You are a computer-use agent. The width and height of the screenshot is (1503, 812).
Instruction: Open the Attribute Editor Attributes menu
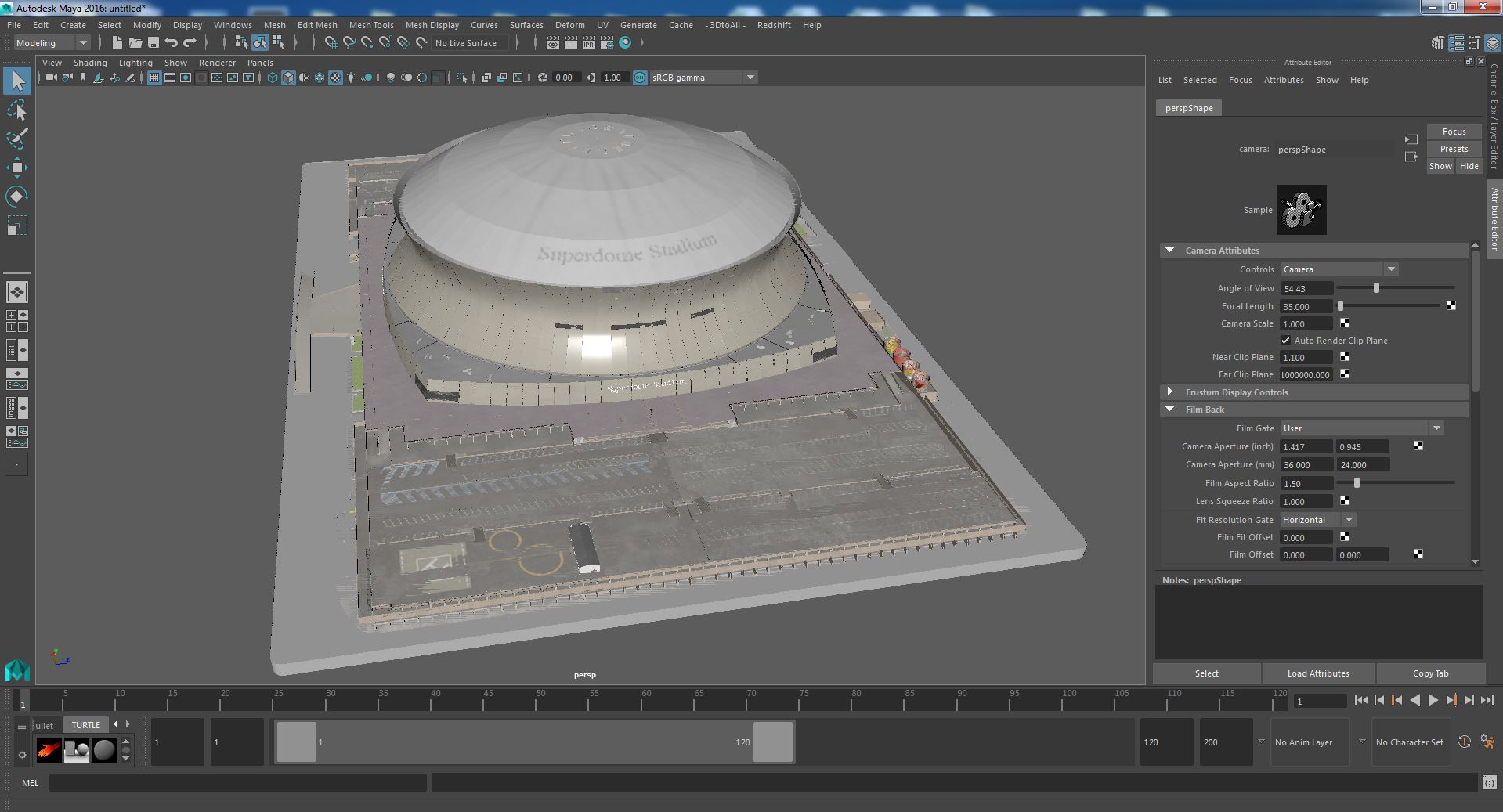[x=1284, y=80]
